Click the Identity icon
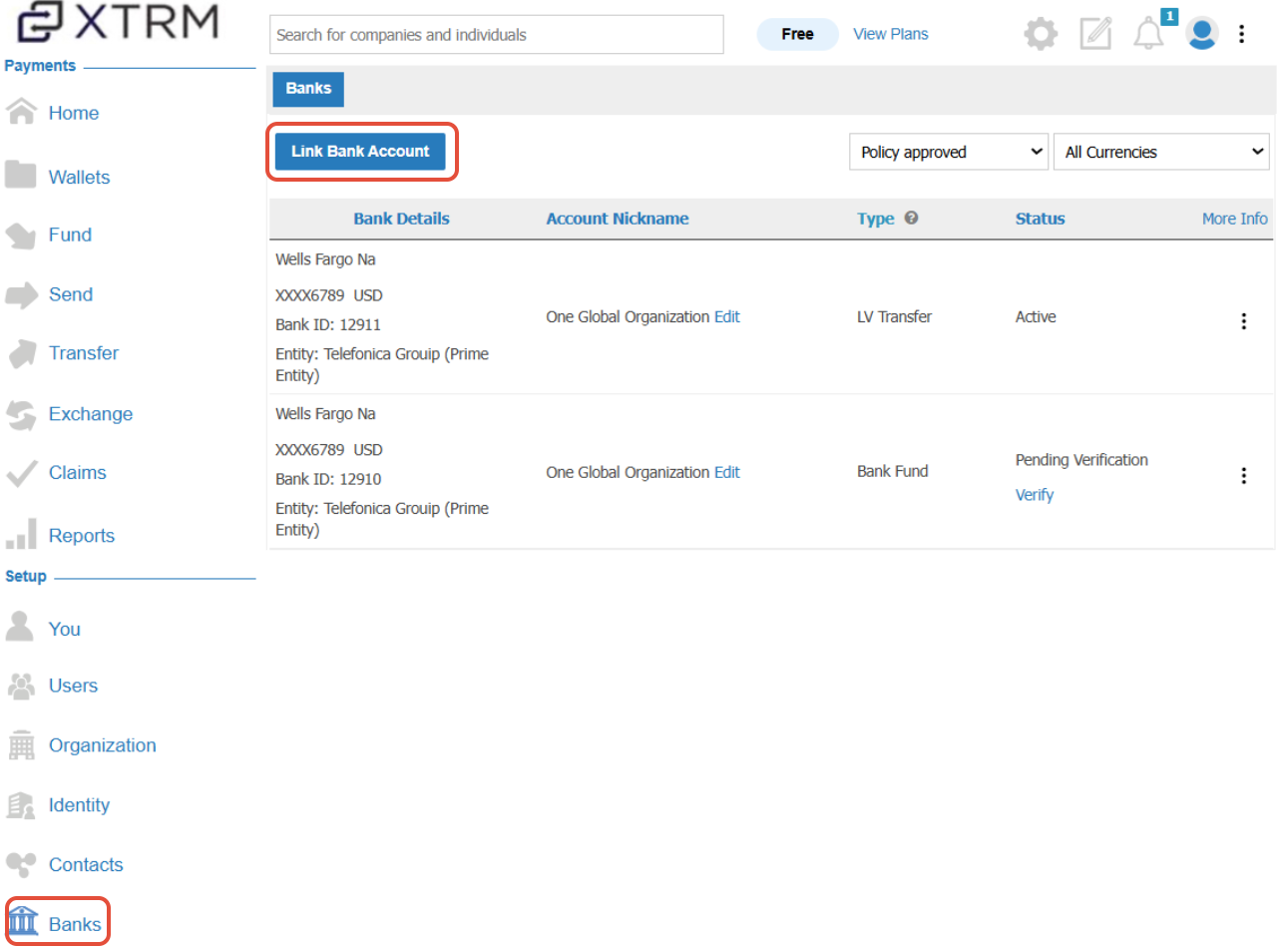The height and width of the screenshot is (949, 1288). (x=21, y=804)
